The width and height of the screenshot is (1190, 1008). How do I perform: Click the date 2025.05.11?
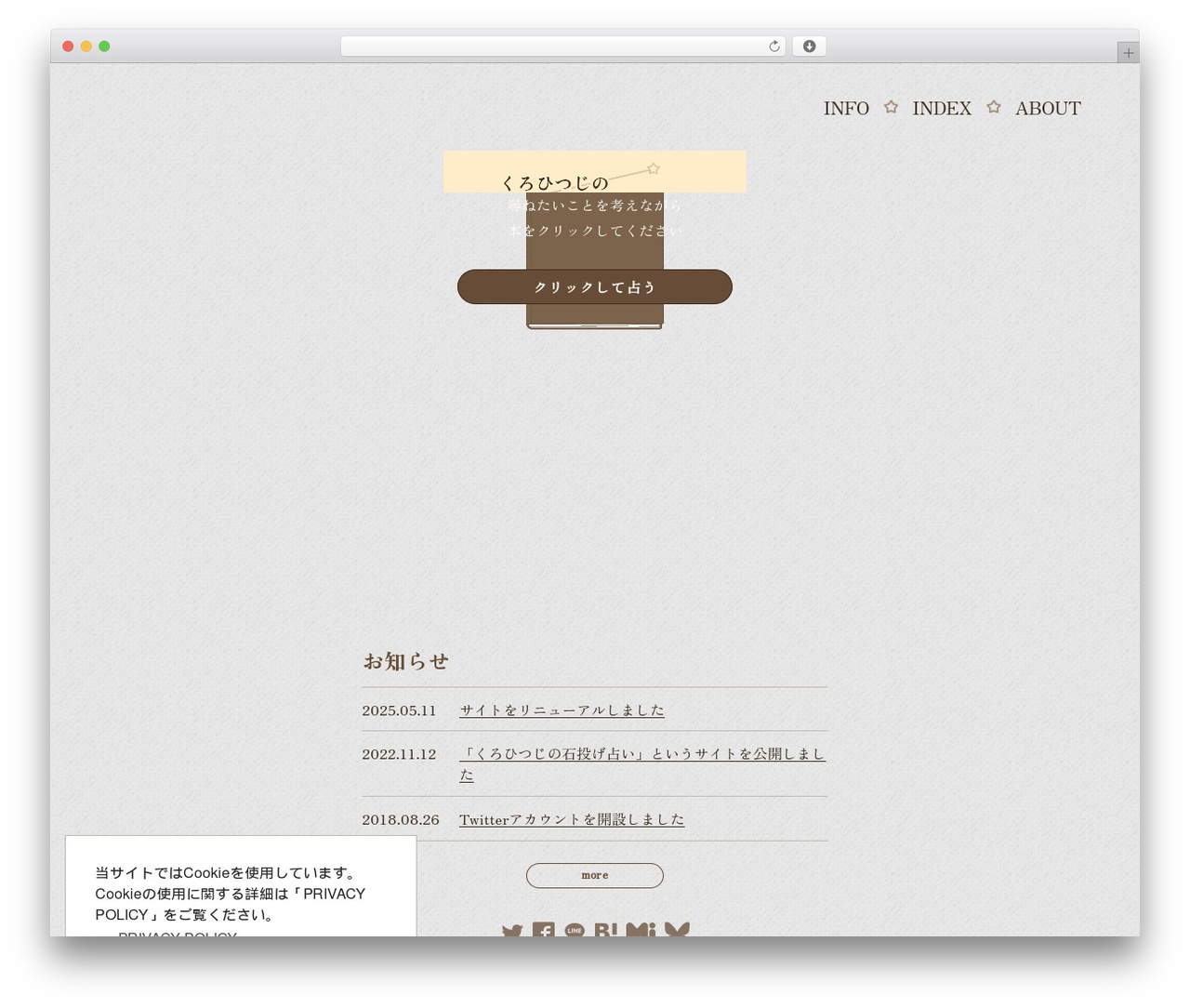[399, 710]
